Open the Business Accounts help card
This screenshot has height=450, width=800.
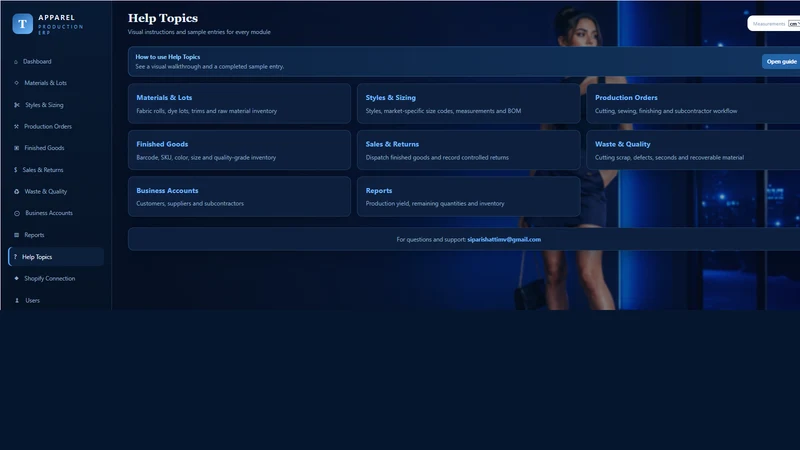tap(239, 196)
